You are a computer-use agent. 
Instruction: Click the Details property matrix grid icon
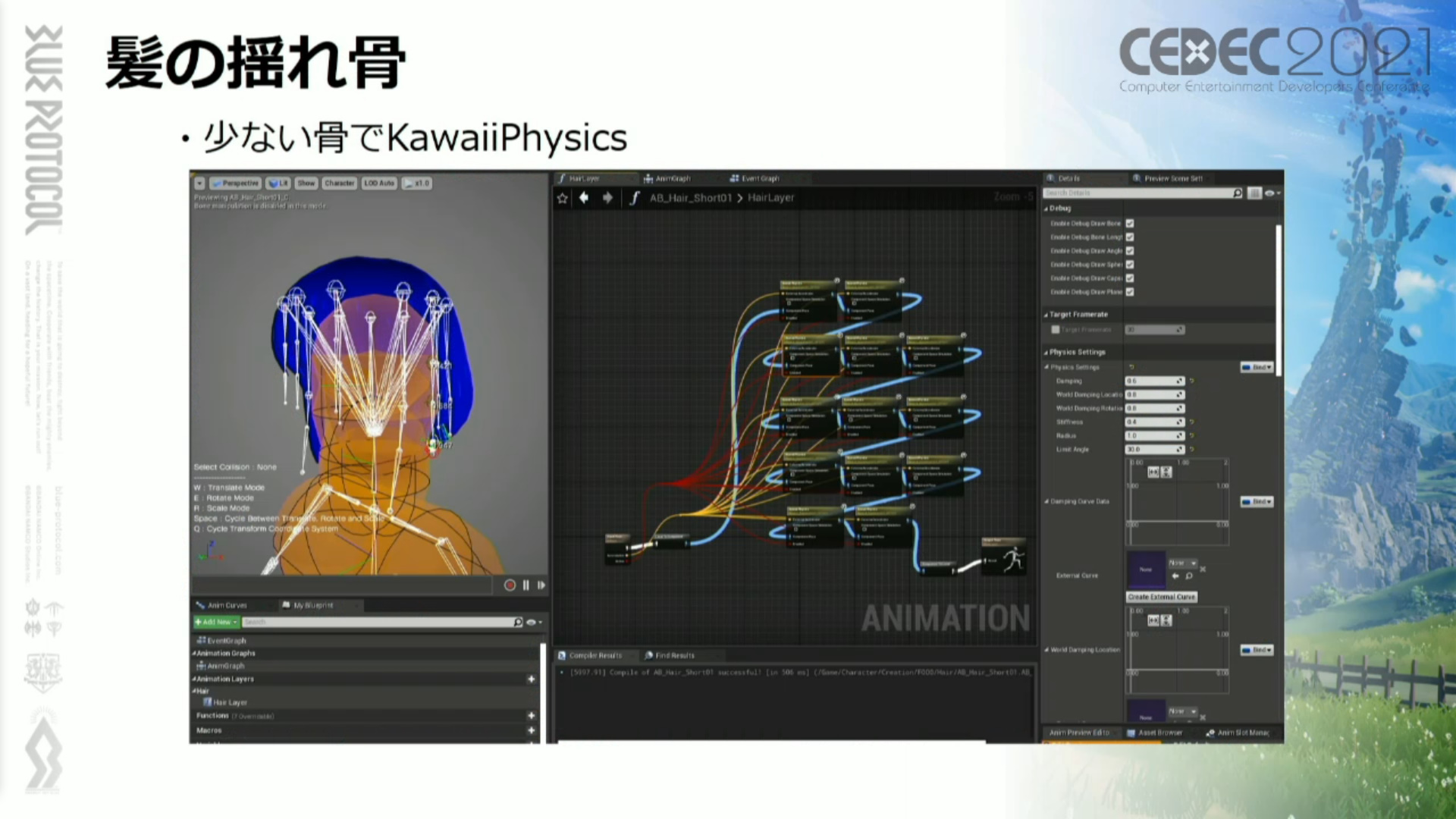[x=1254, y=193]
